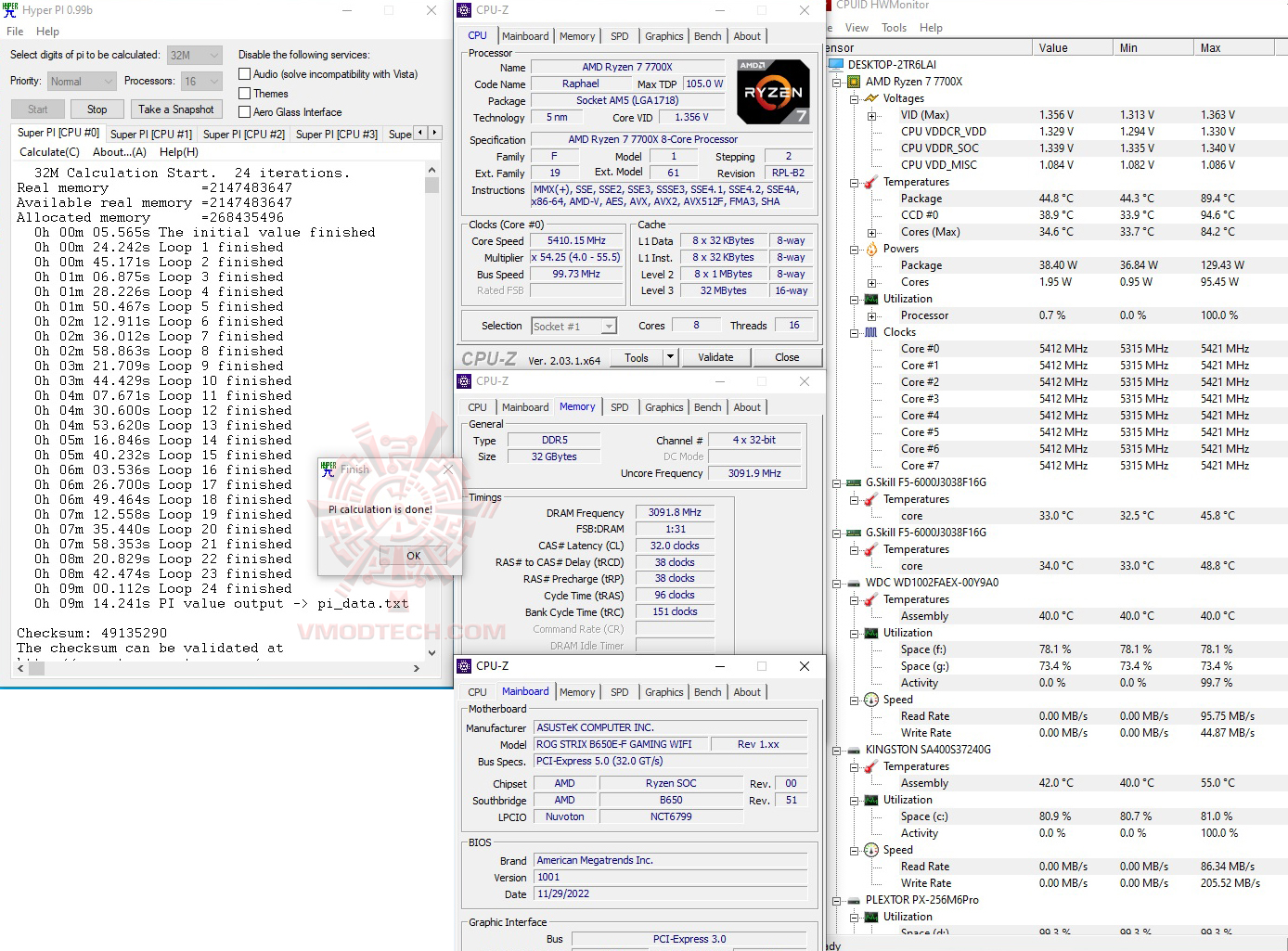1288x951 pixels.
Task: Click the Clocks icon in HWMonitor
Action: [870, 332]
